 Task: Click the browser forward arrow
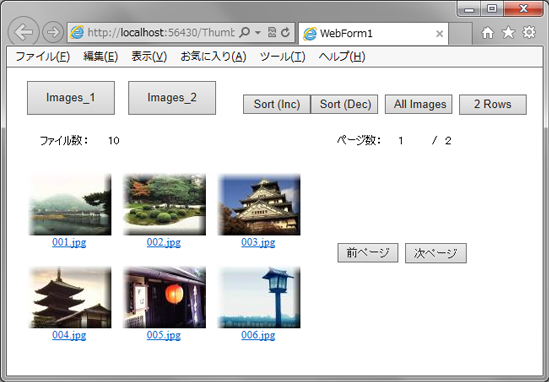53,32
